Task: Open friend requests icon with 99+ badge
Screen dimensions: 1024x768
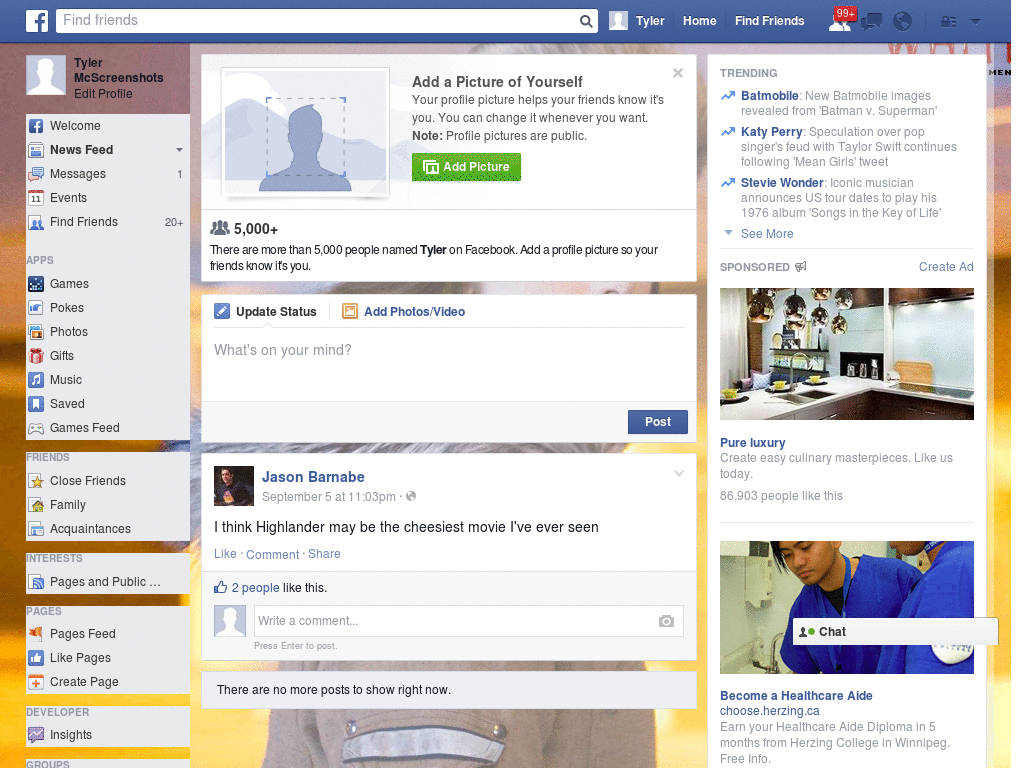Action: point(840,20)
